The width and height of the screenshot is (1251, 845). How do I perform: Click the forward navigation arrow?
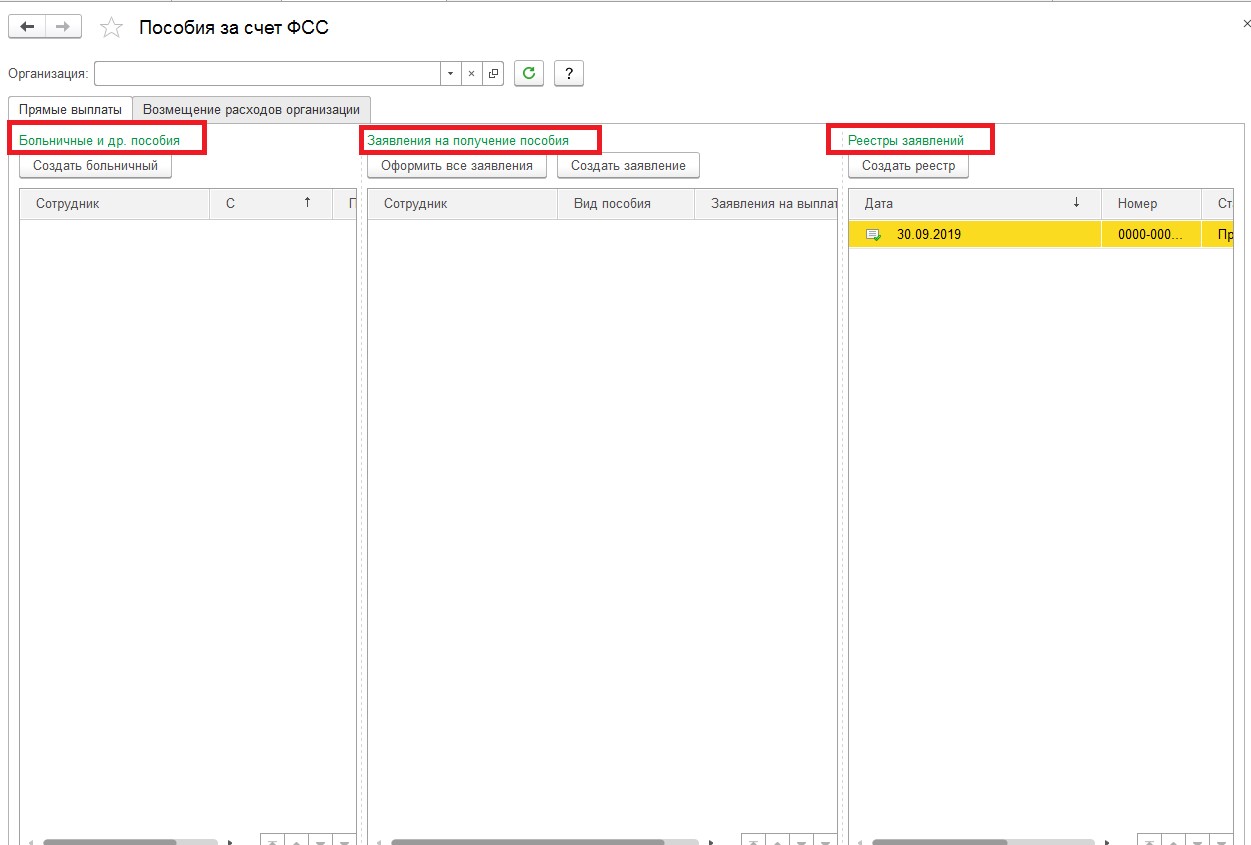tap(63, 27)
